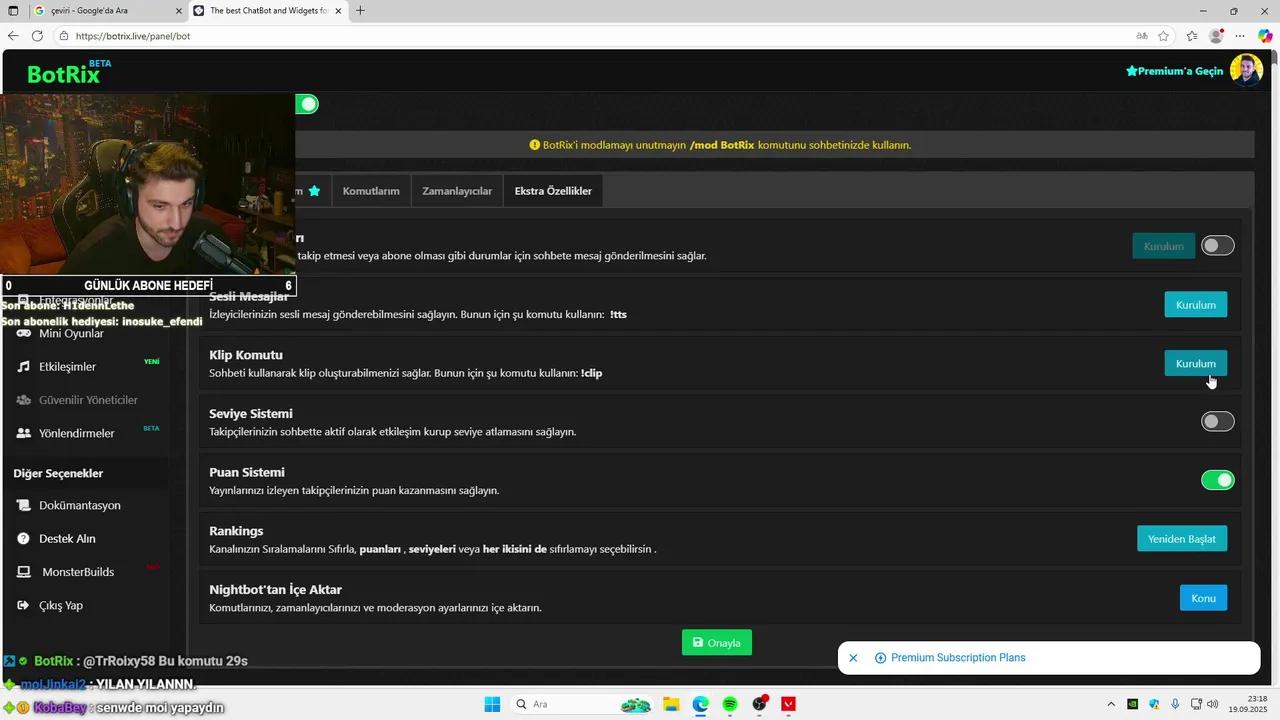The width and height of the screenshot is (1280, 720).
Task: Click the Dokümantasyon book icon
Action: (x=24, y=505)
